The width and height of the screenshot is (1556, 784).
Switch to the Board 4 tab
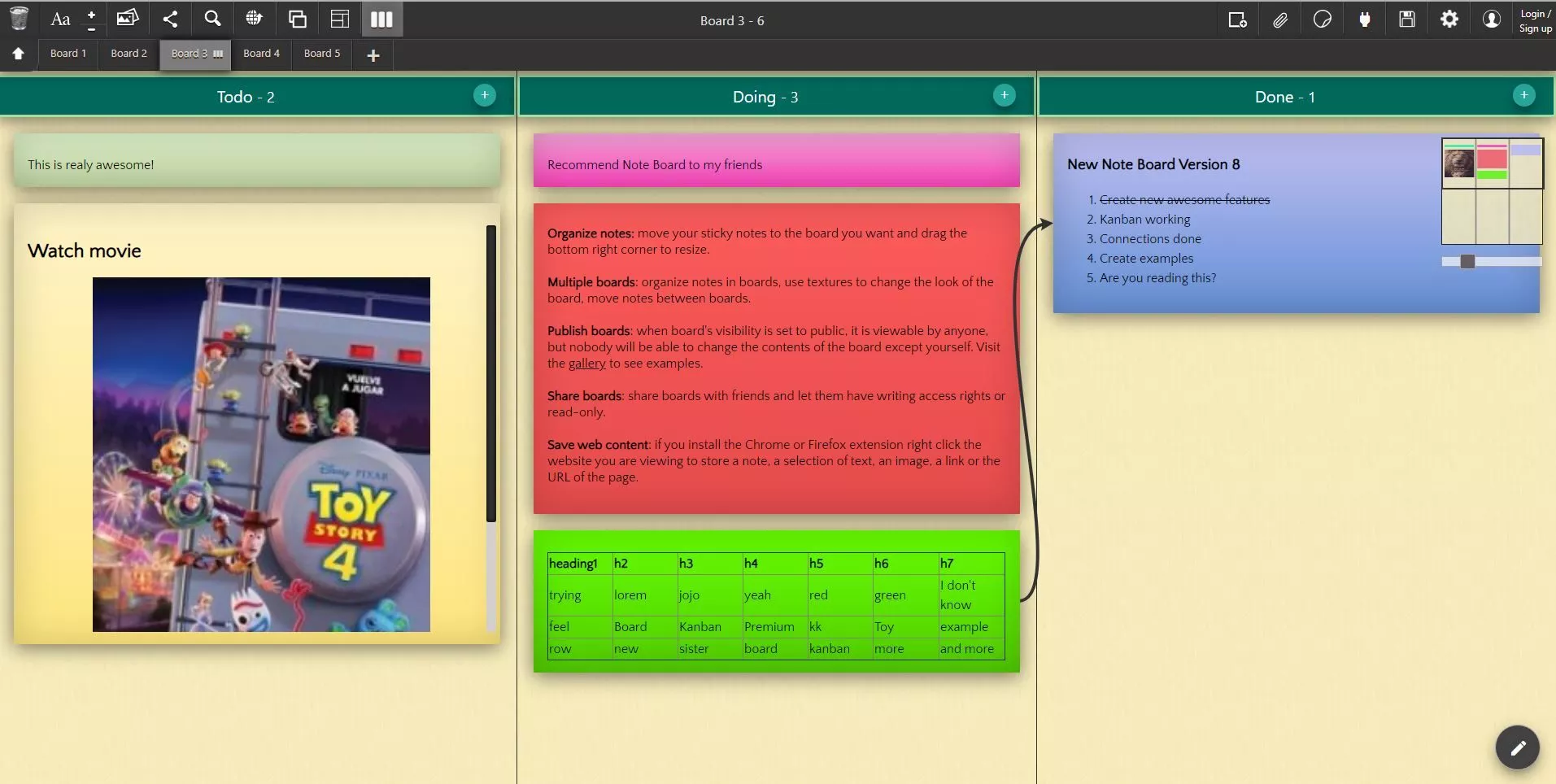point(261,54)
